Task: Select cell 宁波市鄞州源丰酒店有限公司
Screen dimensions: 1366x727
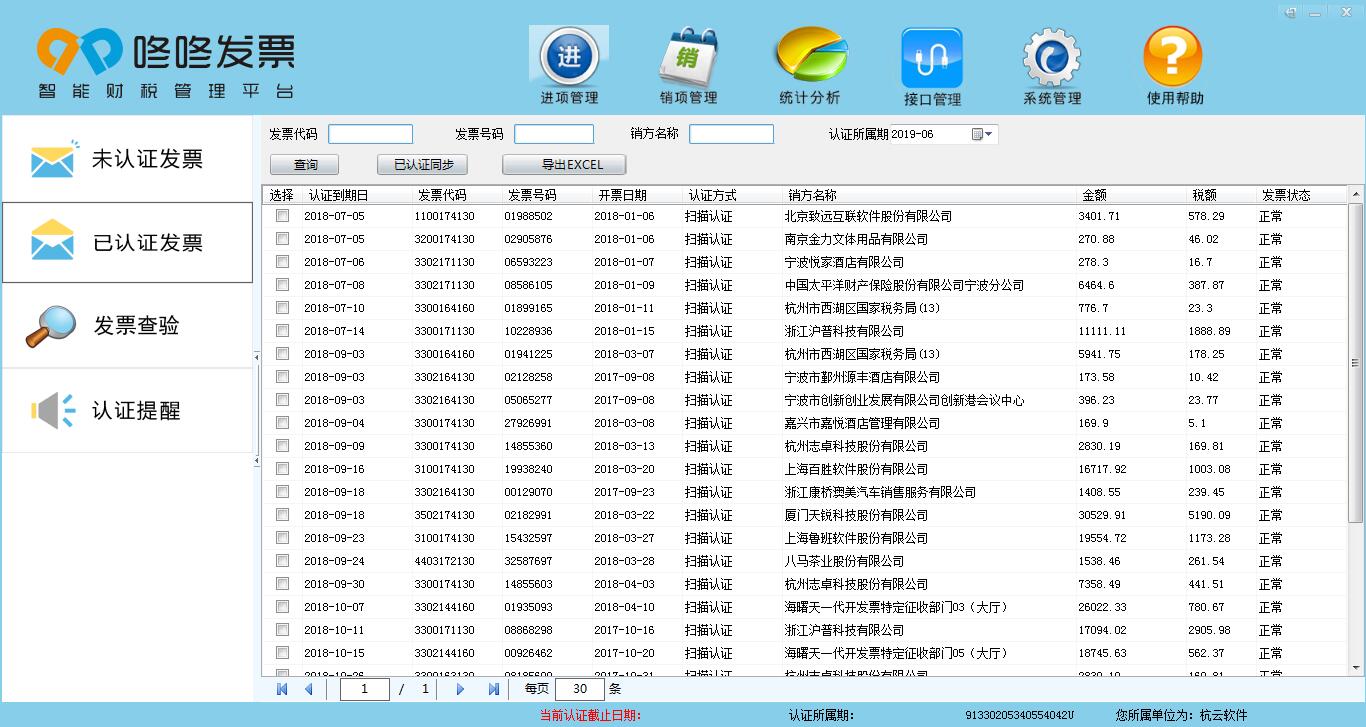Action: tap(862, 377)
